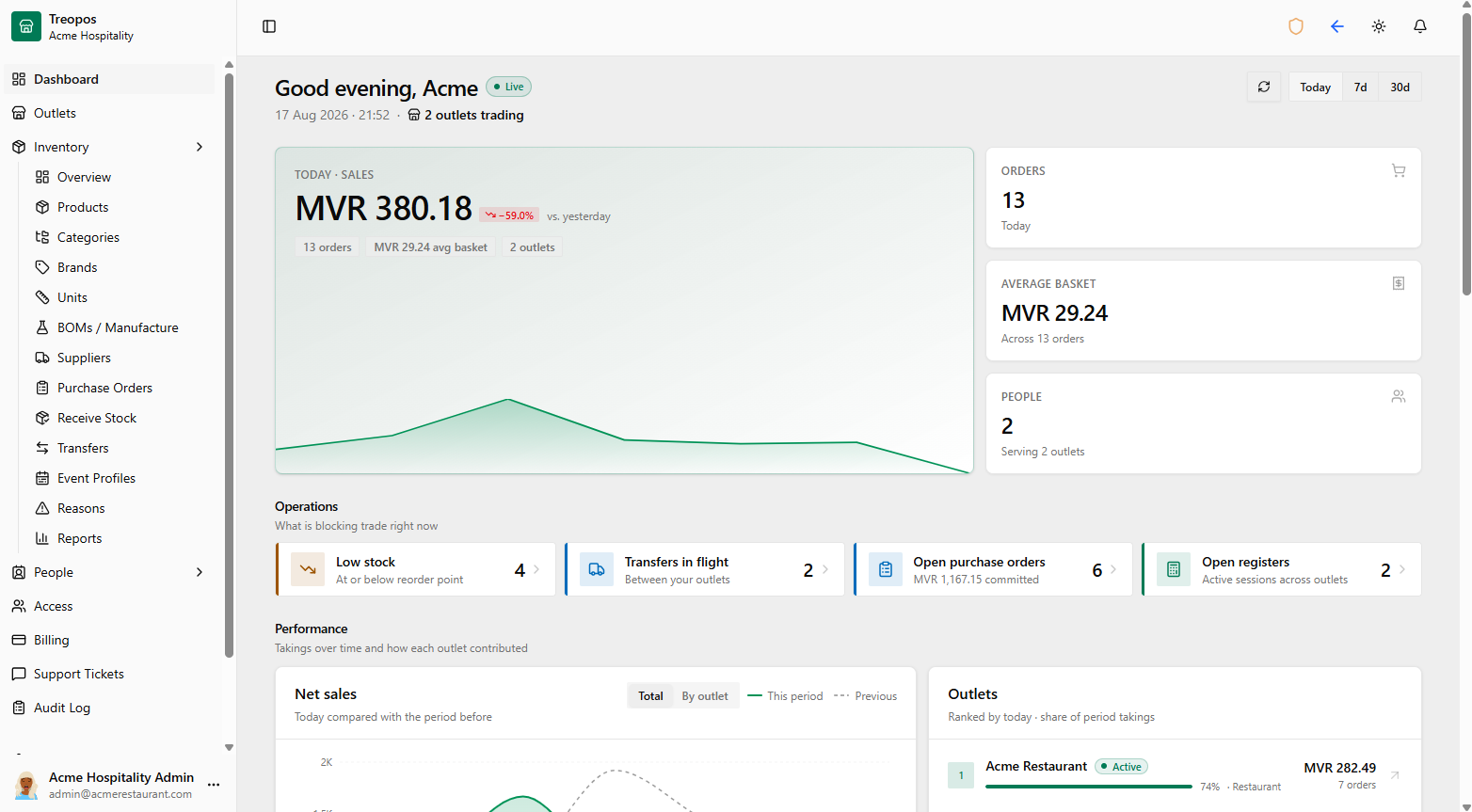This screenshot has height=812, width=1472.
Task: Open the Transfers in flight card
Action: tap(704, 569)
